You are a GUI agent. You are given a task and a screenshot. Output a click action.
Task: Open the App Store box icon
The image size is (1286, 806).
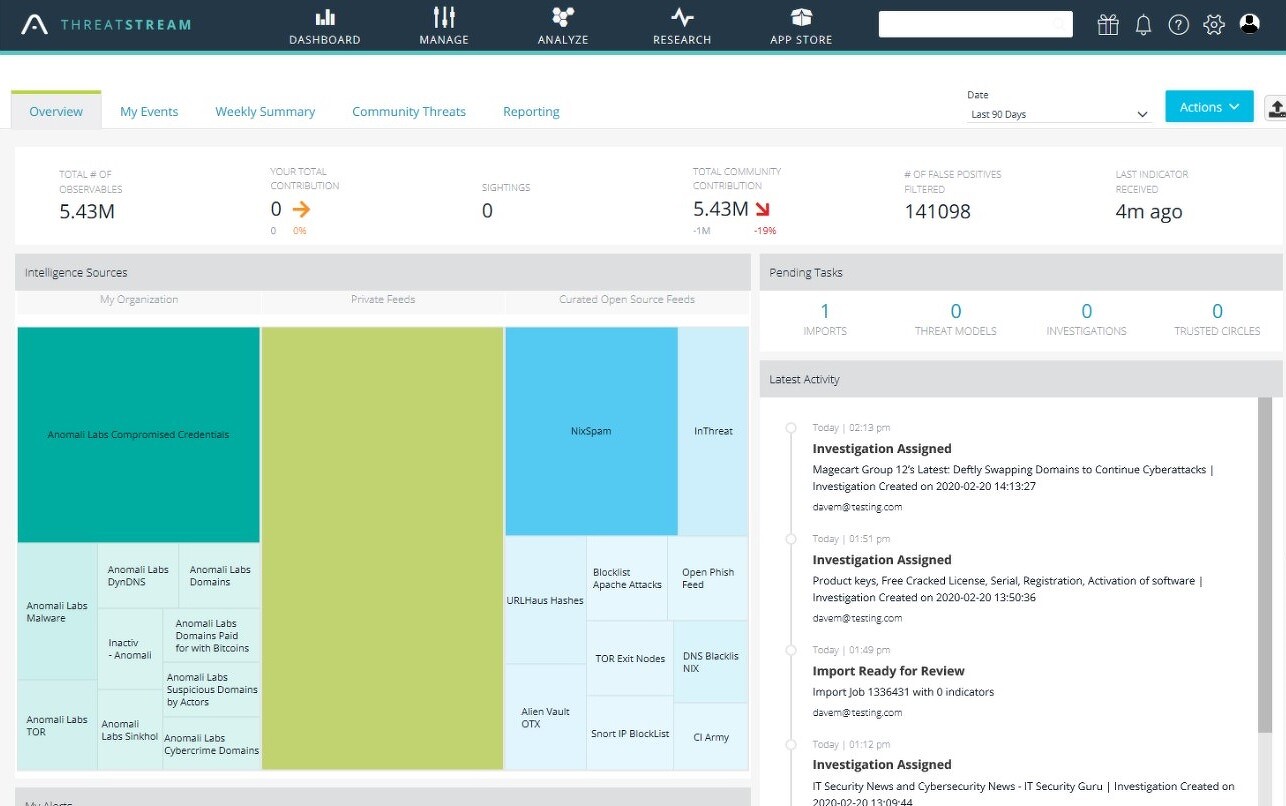(801, 17)
